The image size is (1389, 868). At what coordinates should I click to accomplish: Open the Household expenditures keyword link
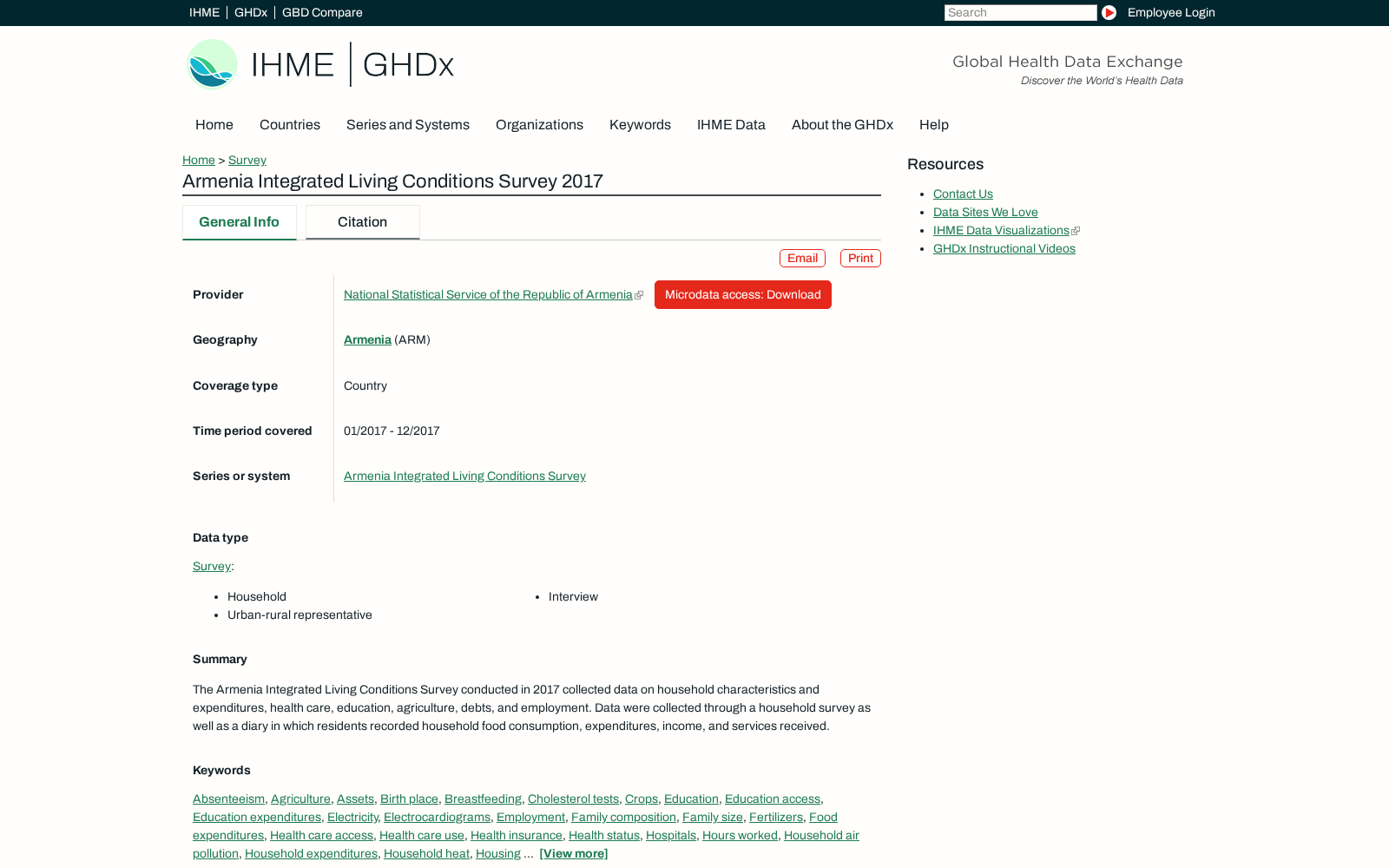coord(311,853)
